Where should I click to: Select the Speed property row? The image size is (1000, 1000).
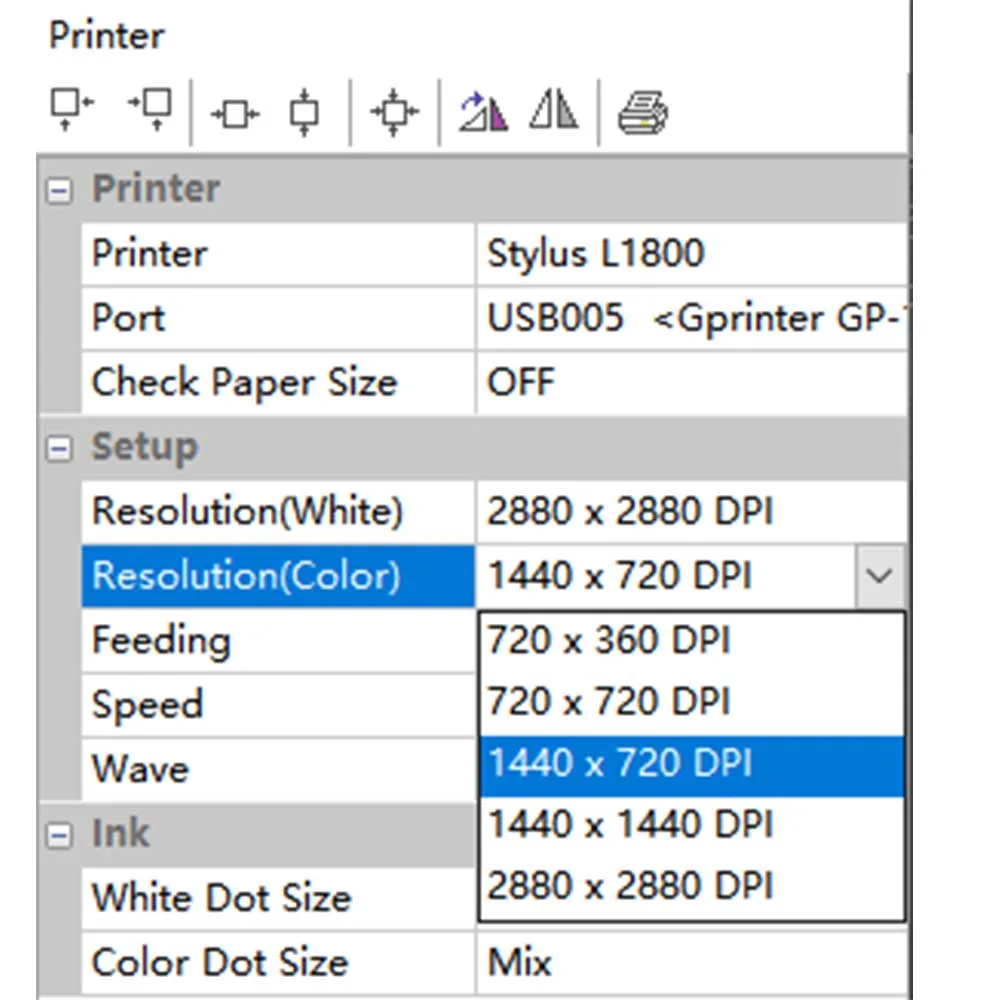click(x=277, y=705)
